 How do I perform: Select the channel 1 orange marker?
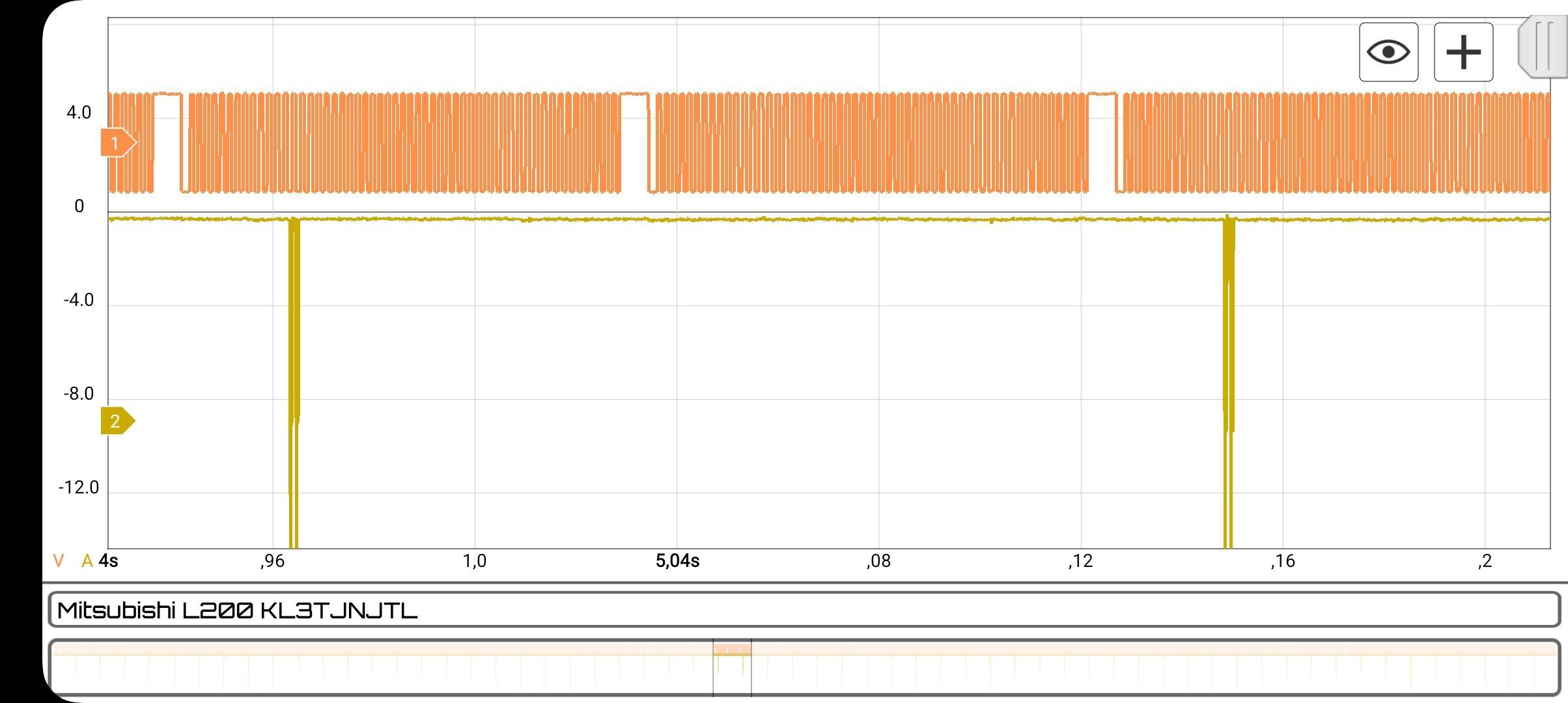(x=118, y=143)
